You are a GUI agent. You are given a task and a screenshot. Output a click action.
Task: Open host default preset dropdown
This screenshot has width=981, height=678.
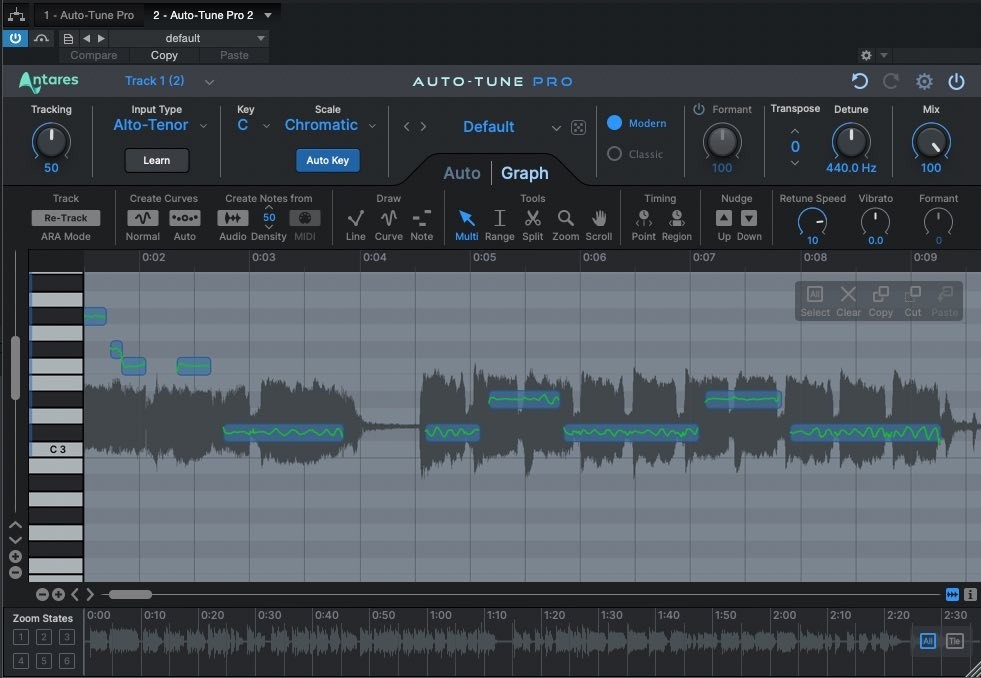(x=261, y=38)
